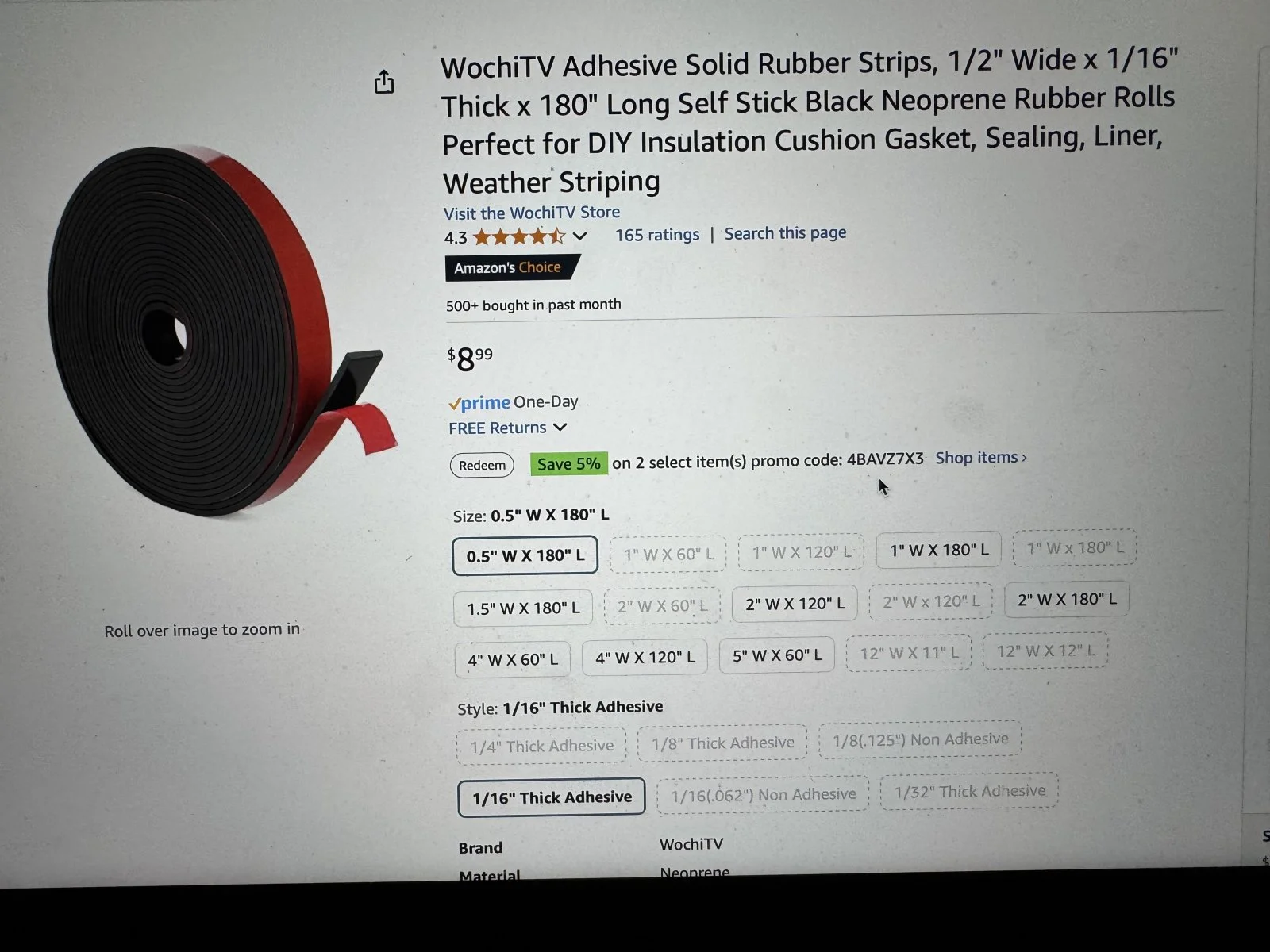Open the star rating breakdown chevron
1270x952 pixels.
[580, 236]
